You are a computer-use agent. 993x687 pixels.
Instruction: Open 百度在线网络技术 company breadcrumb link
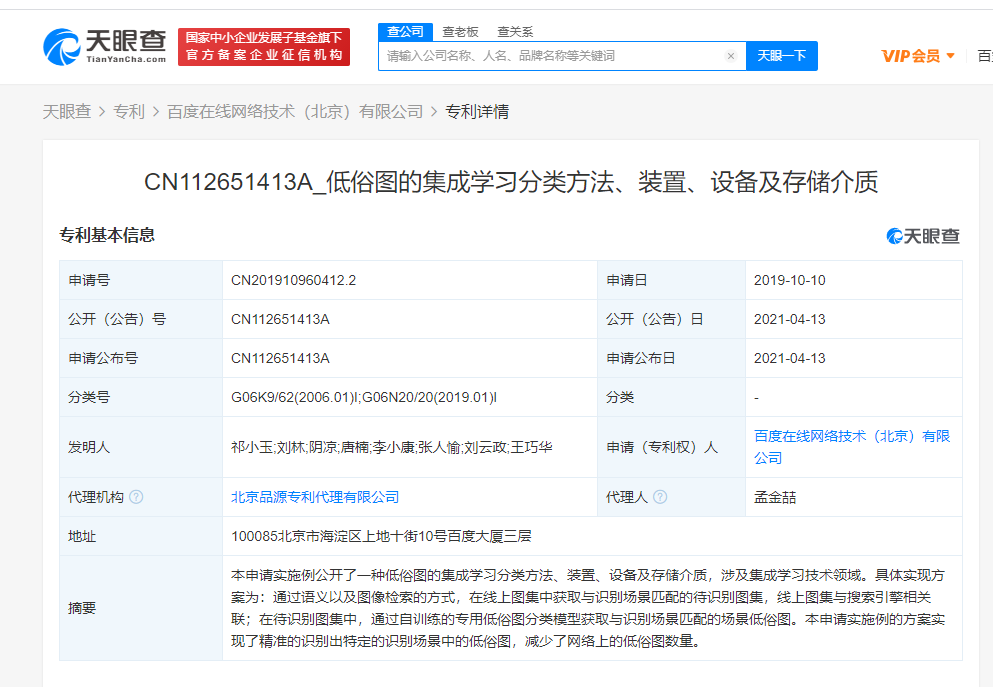click(x=295, y=112)
